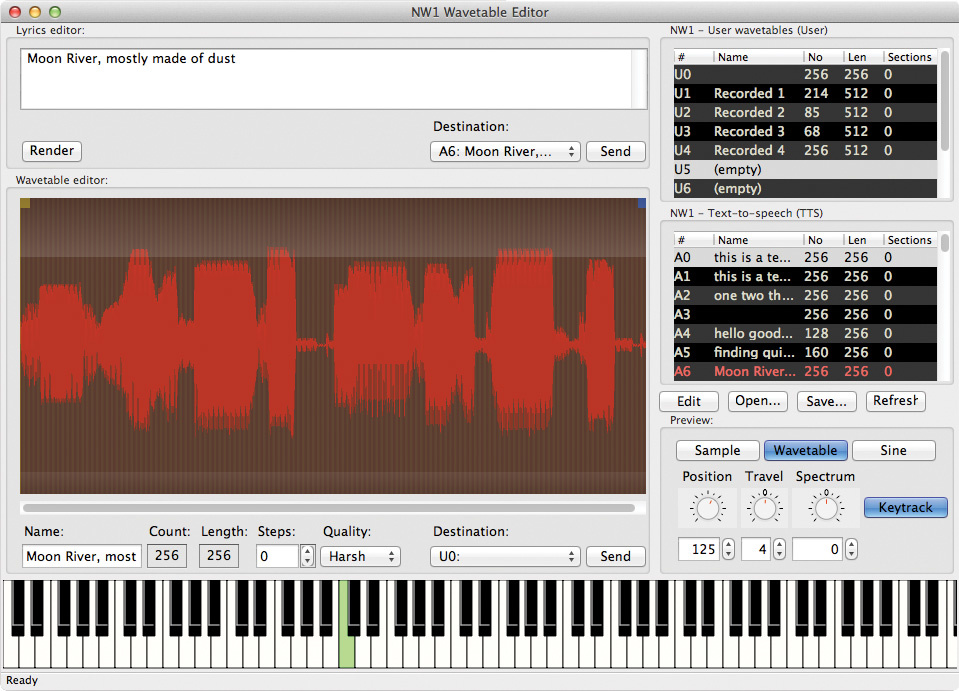Switch preview mode to Sine
959x691 pixels.
pos(893,451)
